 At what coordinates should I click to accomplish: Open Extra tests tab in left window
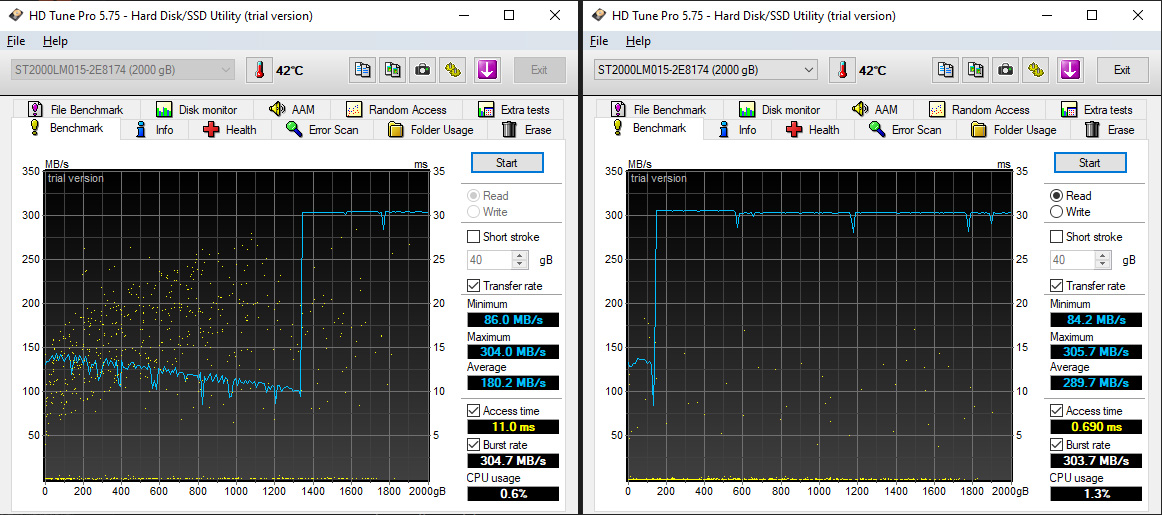tap(514, 110)
